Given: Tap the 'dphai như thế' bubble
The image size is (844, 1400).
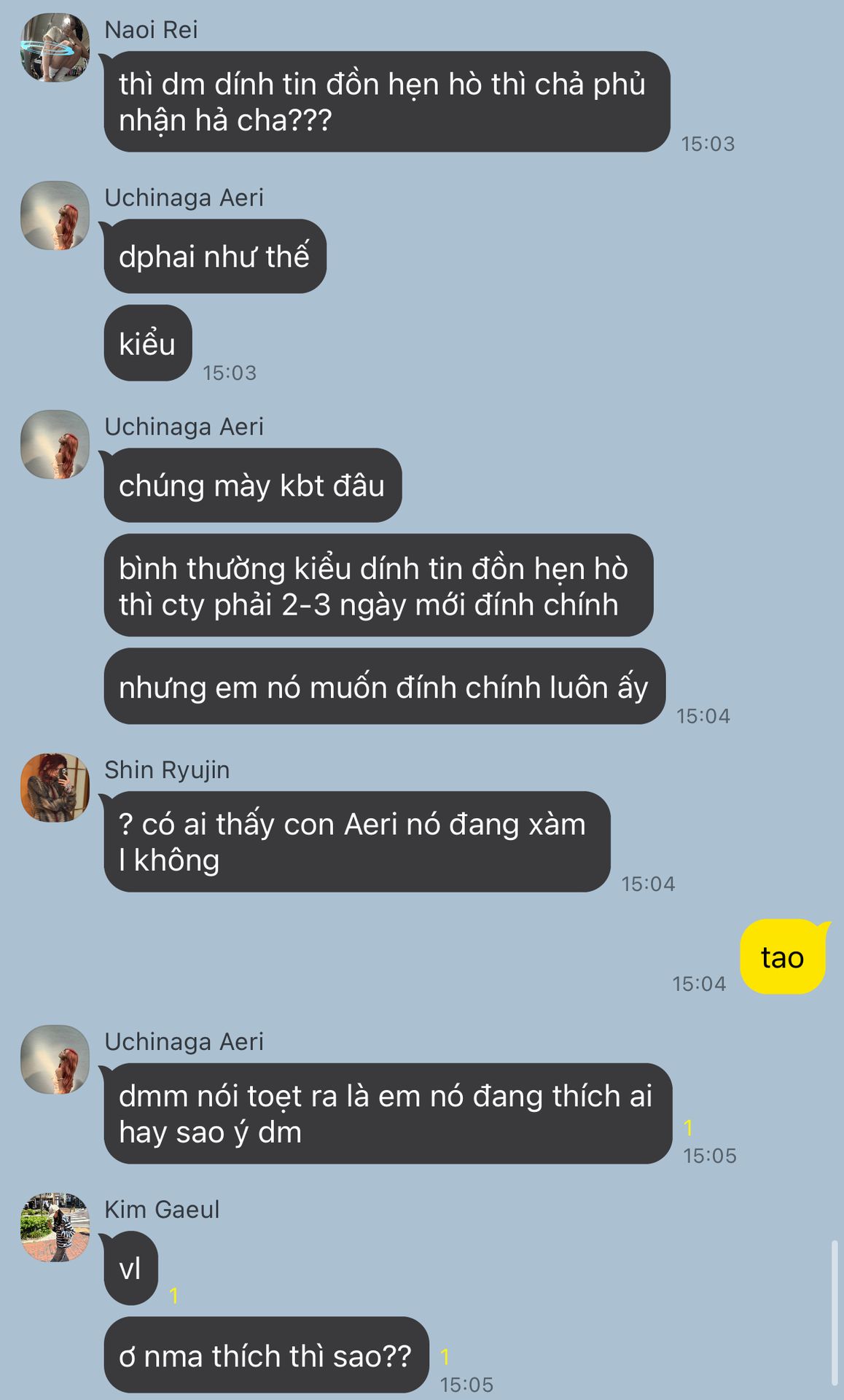Looking at the screenshot, I should (x=214, y=256).
